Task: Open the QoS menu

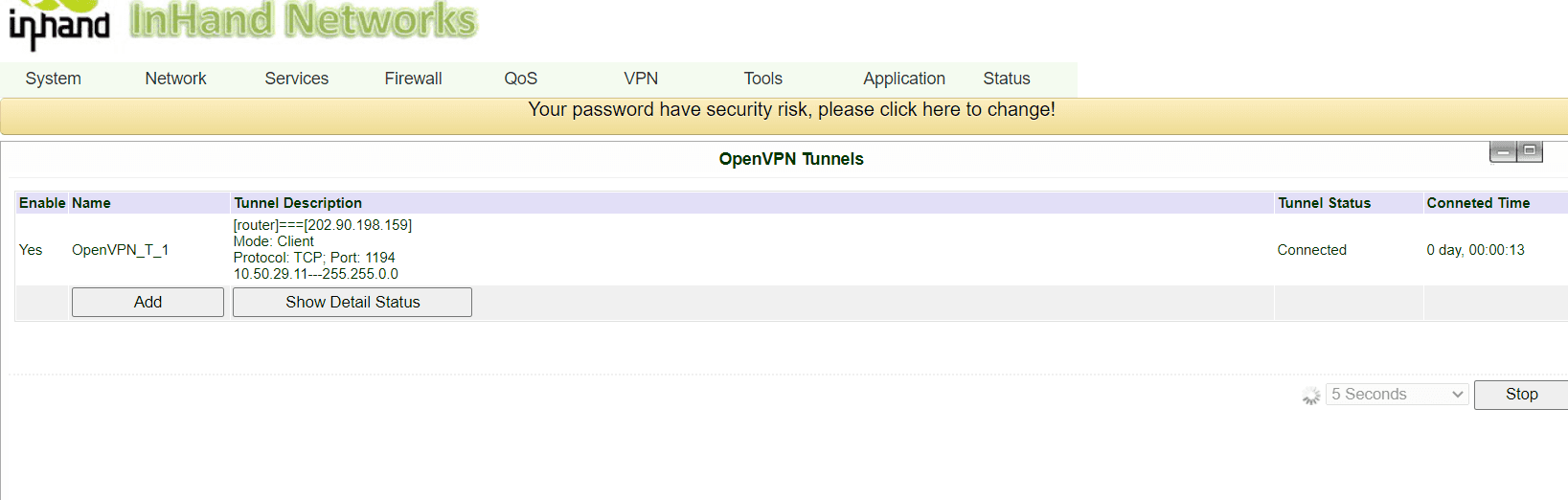Action: pos(521,79)
